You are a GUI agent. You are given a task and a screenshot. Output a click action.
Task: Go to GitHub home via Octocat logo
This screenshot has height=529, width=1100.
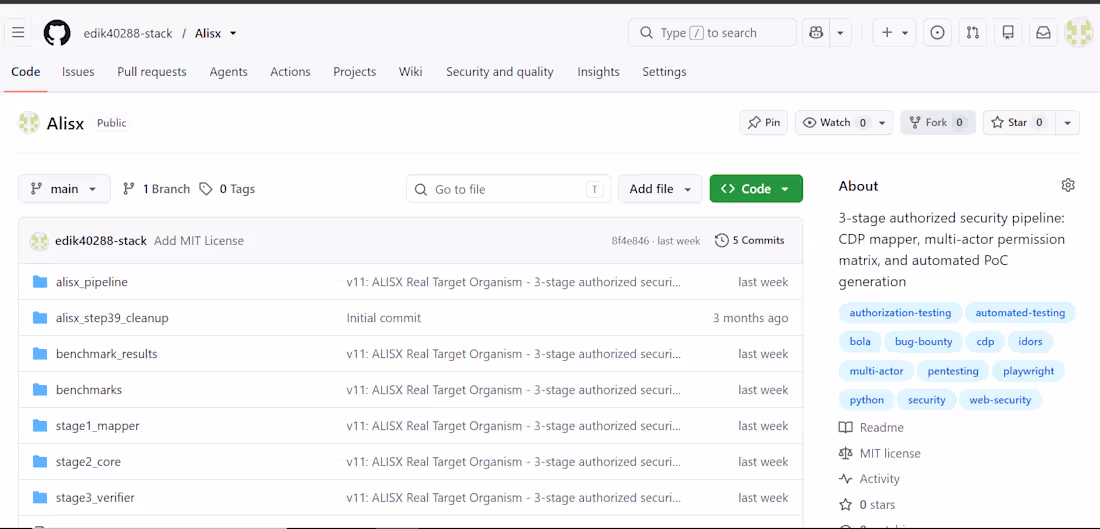(57, 33)
